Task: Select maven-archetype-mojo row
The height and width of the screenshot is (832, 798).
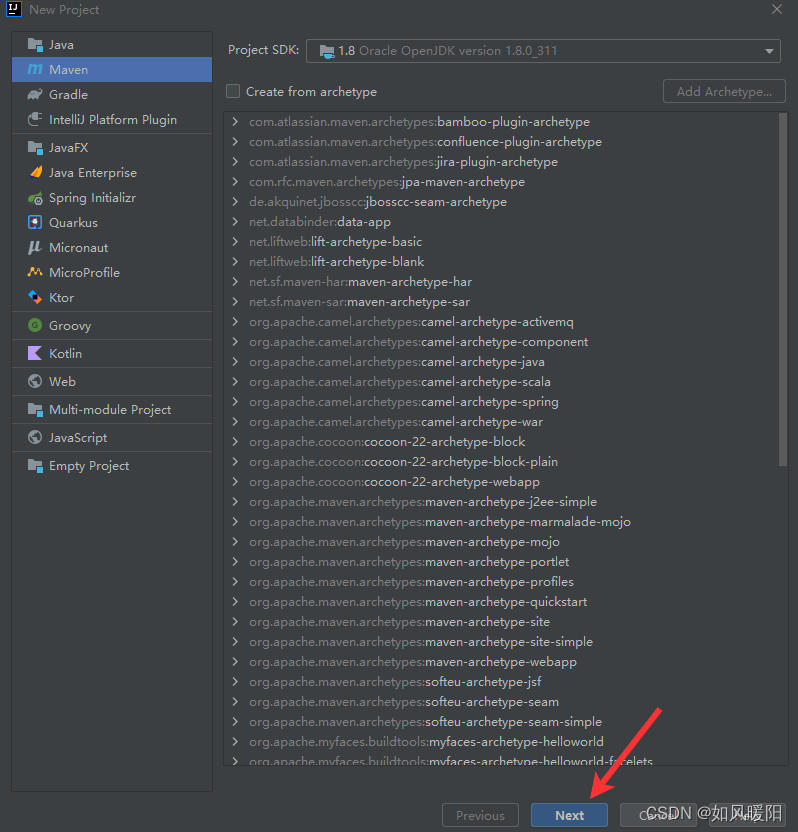Action: coord(501,542)
